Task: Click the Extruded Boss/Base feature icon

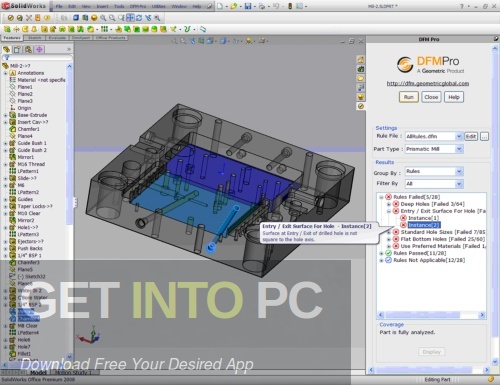Action: 7,29
